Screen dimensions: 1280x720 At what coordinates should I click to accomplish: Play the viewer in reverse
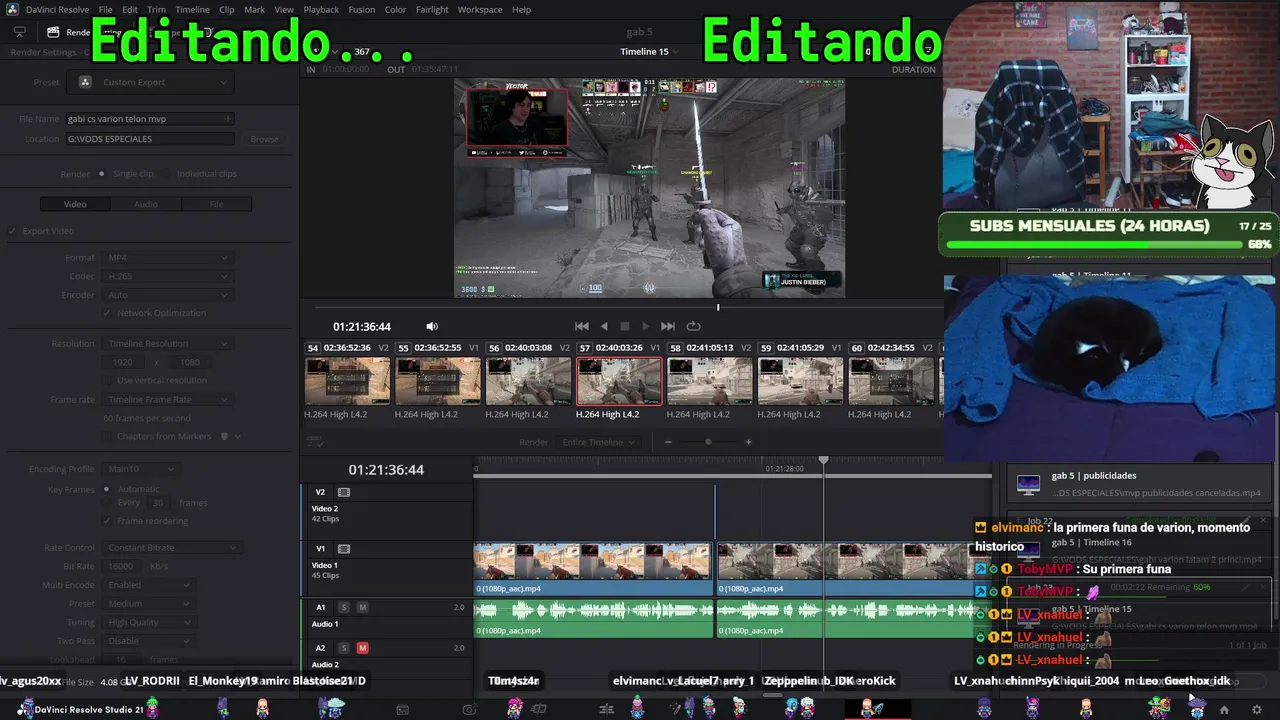(604, 326)
